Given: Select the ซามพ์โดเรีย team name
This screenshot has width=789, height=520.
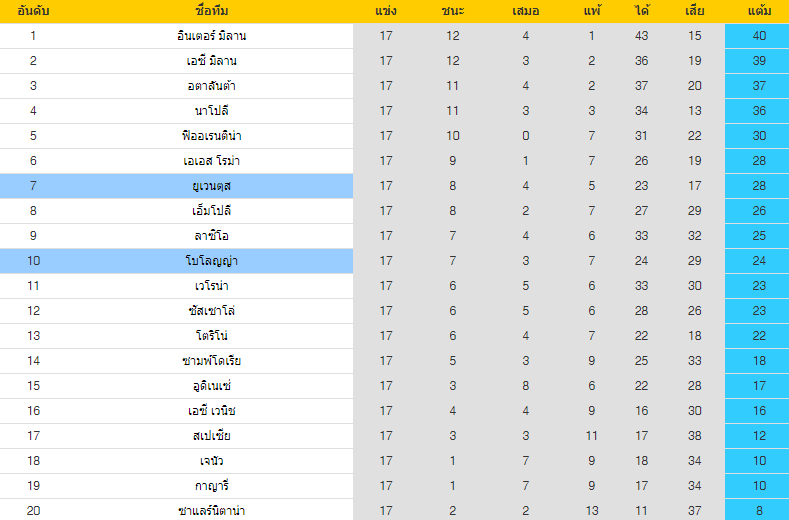Looking at the screenshot, I should tap(210, 361).
